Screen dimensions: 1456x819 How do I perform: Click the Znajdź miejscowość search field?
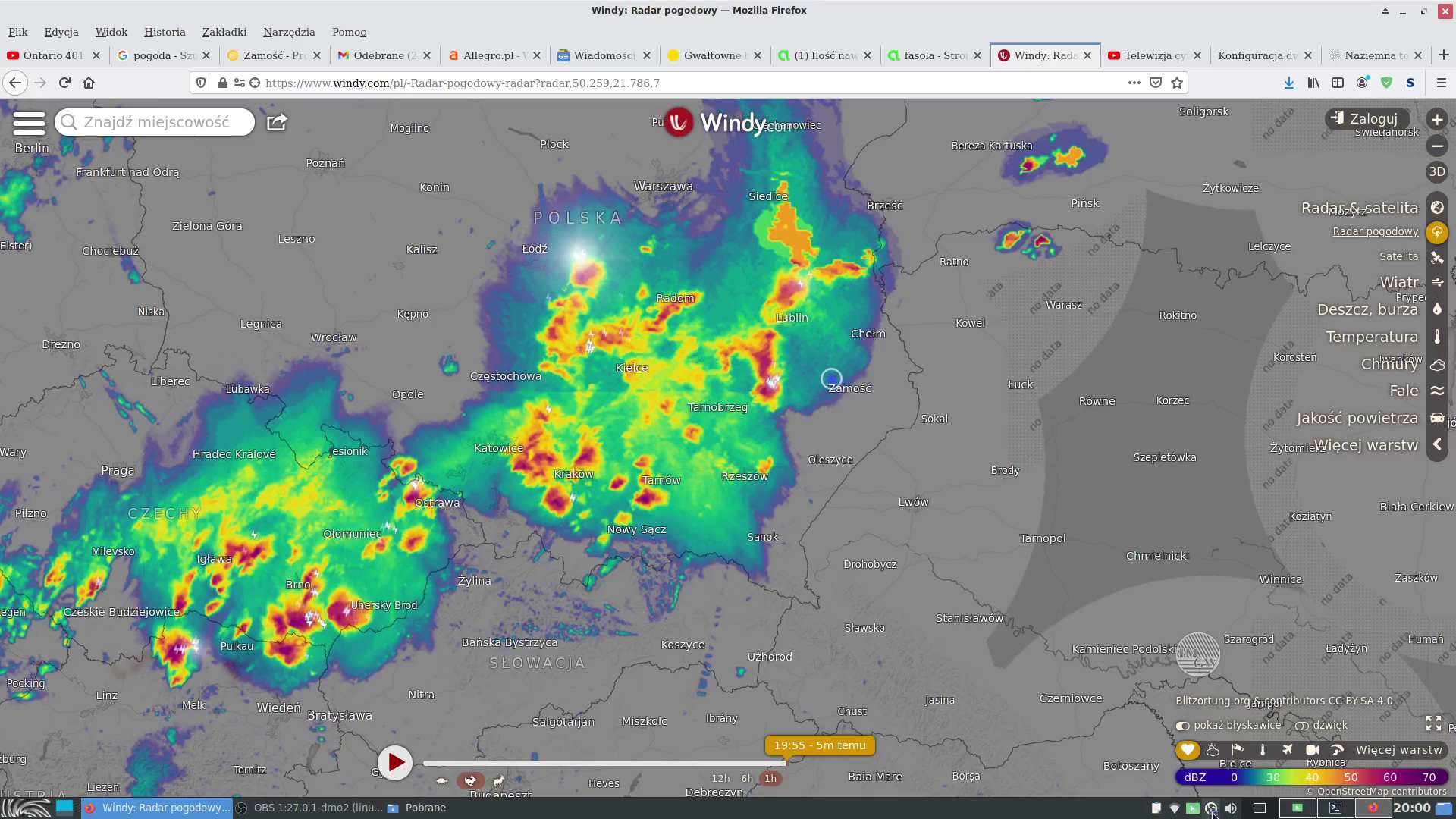[156, 122]
